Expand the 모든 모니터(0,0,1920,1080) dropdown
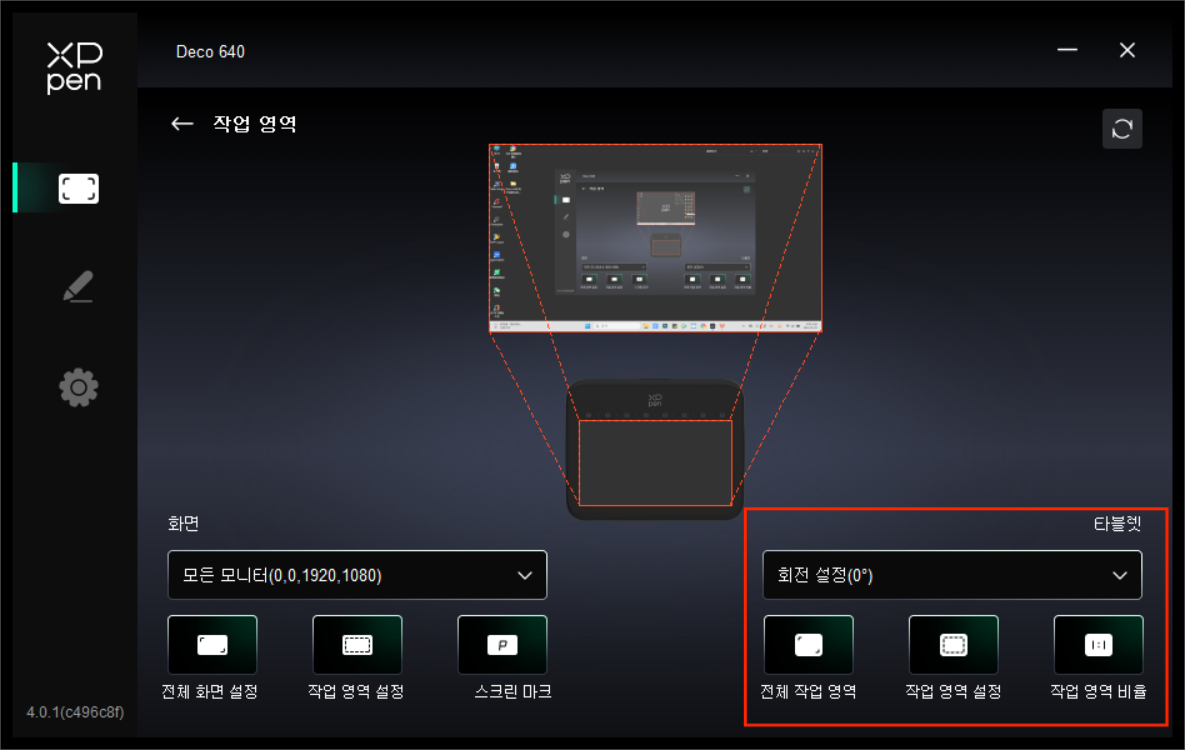The image size is (1185, 750). pos(357,575)
